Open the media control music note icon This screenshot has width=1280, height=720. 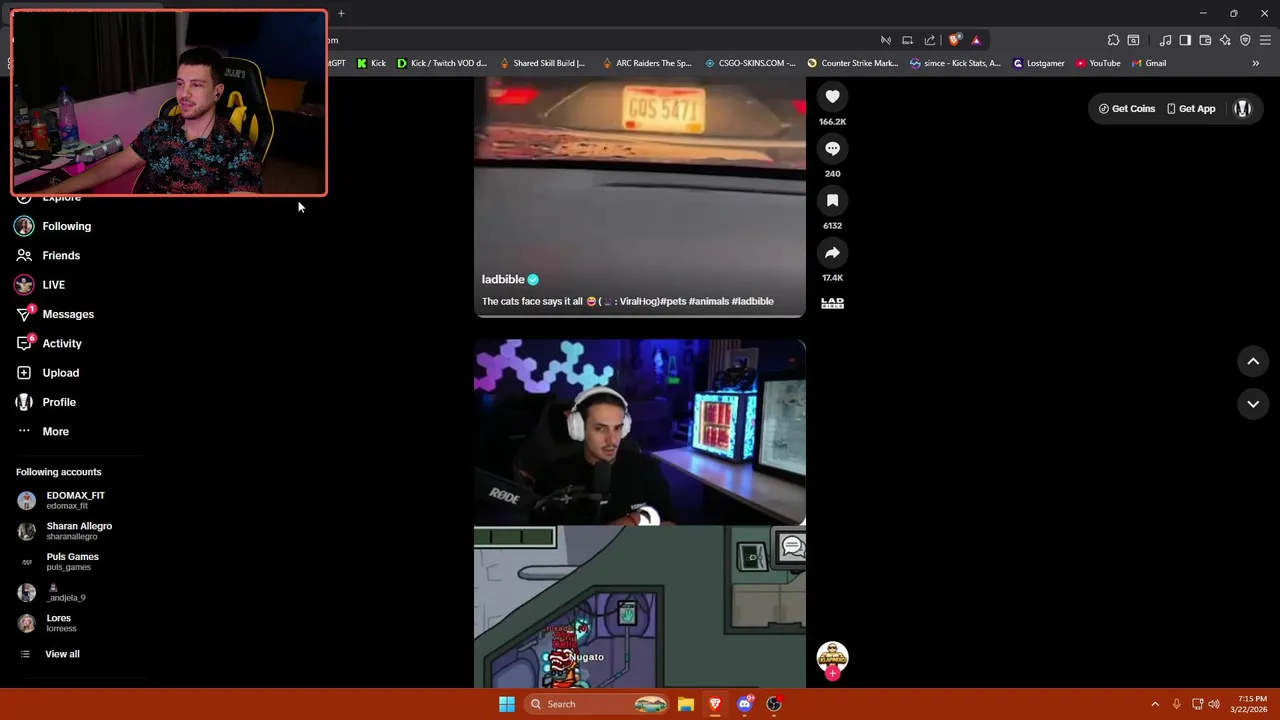coord(1165,40)
